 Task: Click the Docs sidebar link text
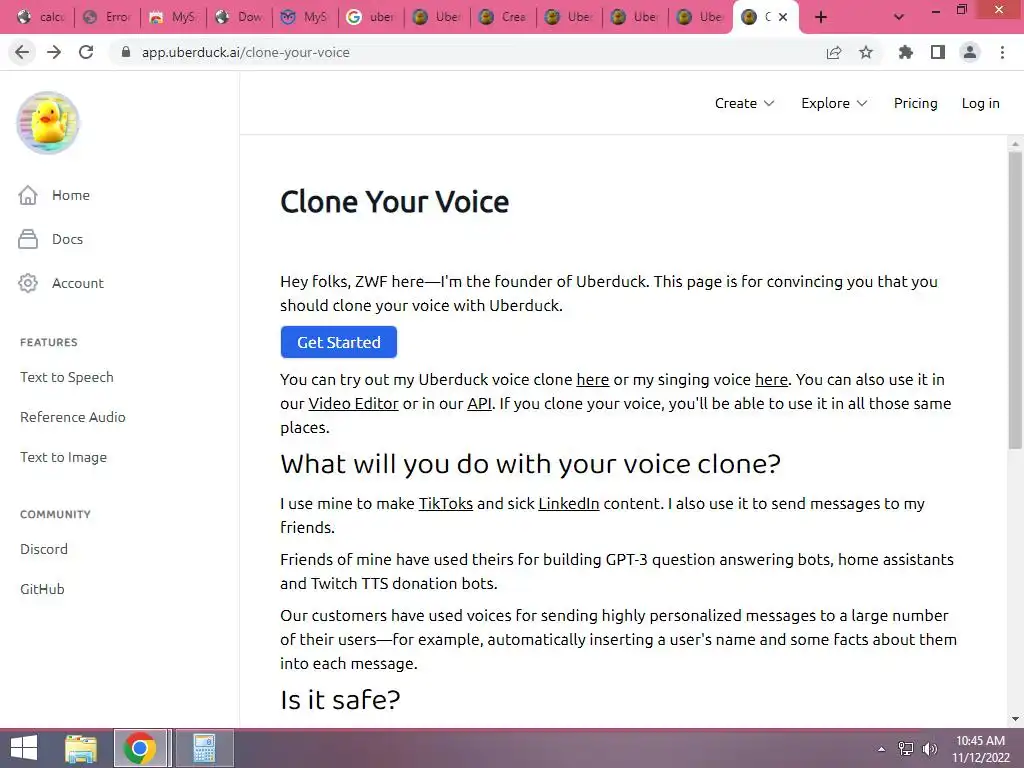click(67, 239)
